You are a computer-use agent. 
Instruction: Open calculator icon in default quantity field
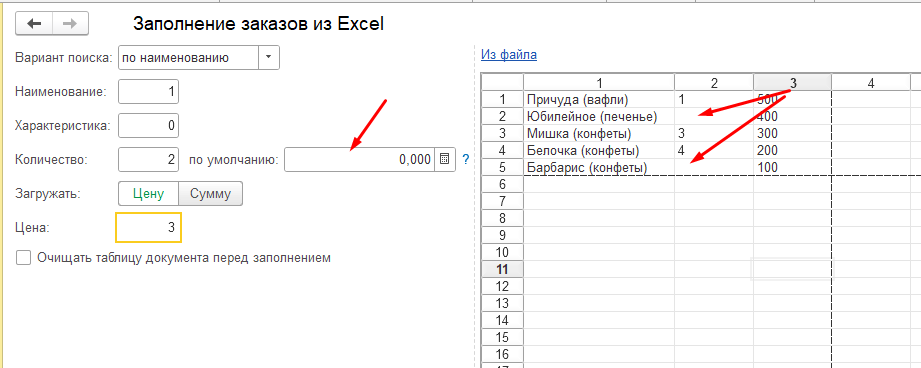click(x=445, y=159)
